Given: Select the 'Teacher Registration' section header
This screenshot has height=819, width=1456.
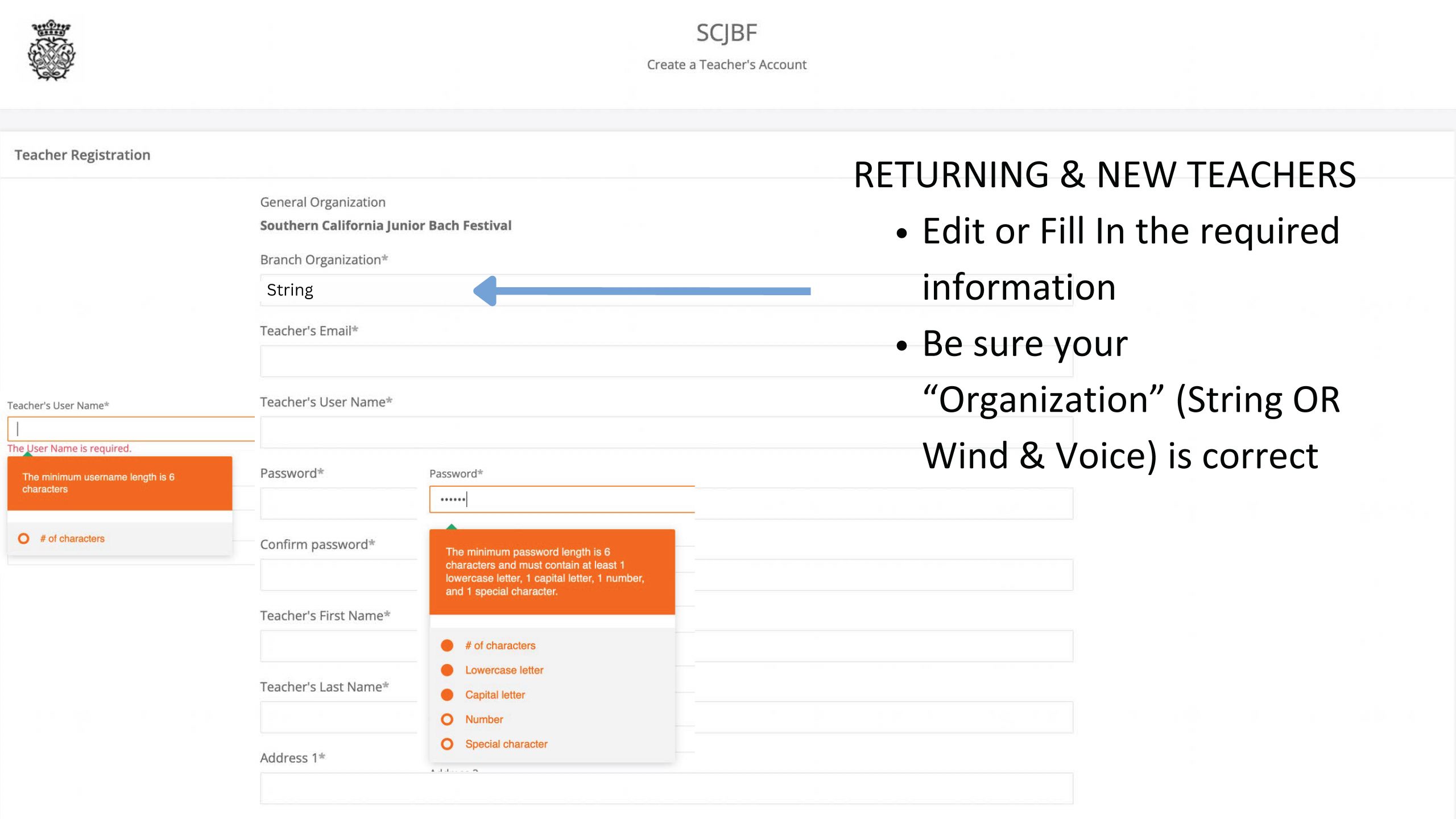Looking at the screenshot, I should point(83,154).
